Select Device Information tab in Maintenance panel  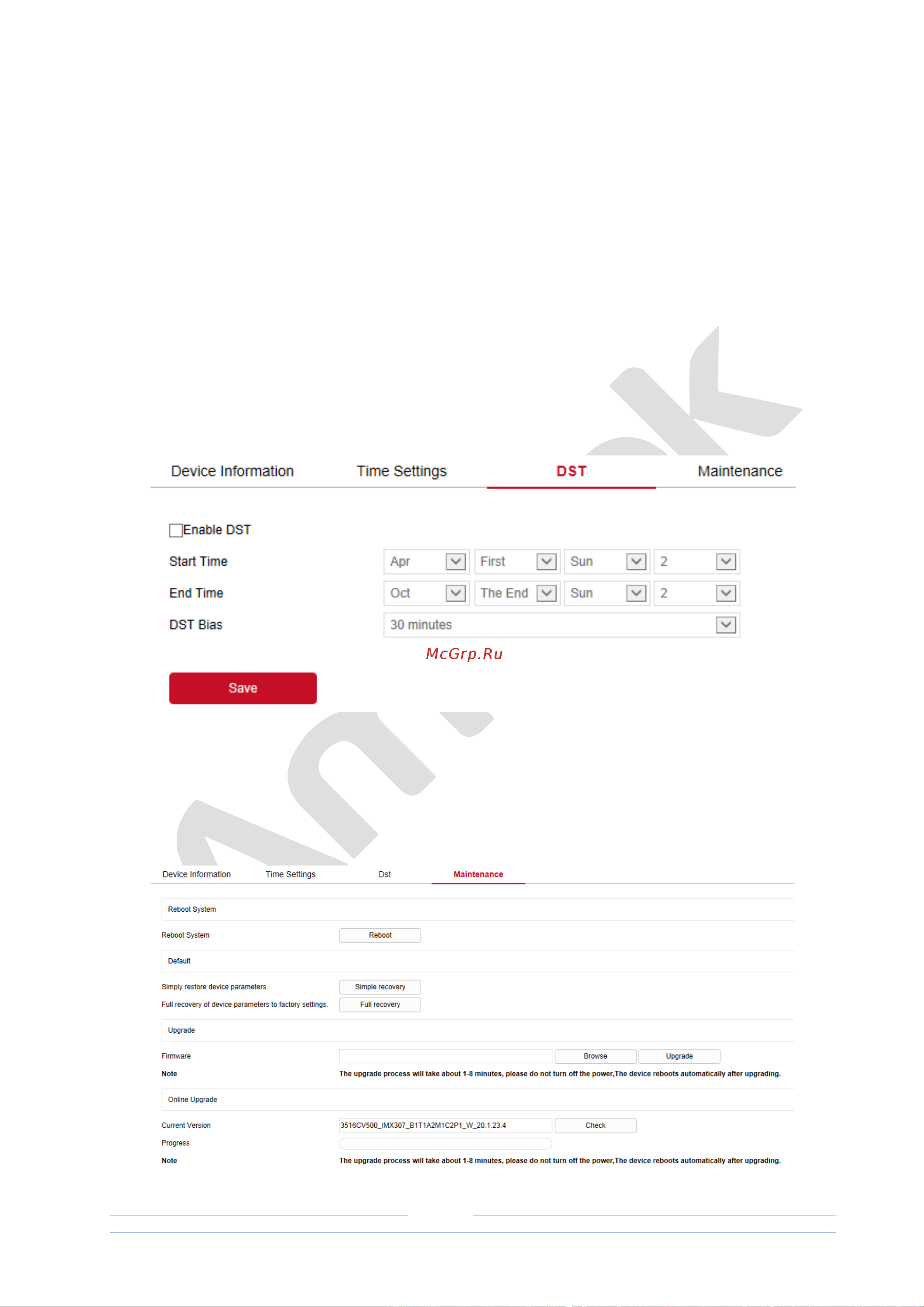196,874
